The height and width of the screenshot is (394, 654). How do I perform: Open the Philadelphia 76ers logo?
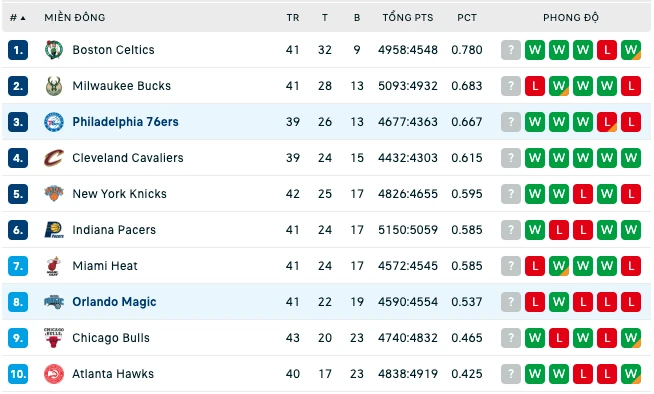(54, 122)
